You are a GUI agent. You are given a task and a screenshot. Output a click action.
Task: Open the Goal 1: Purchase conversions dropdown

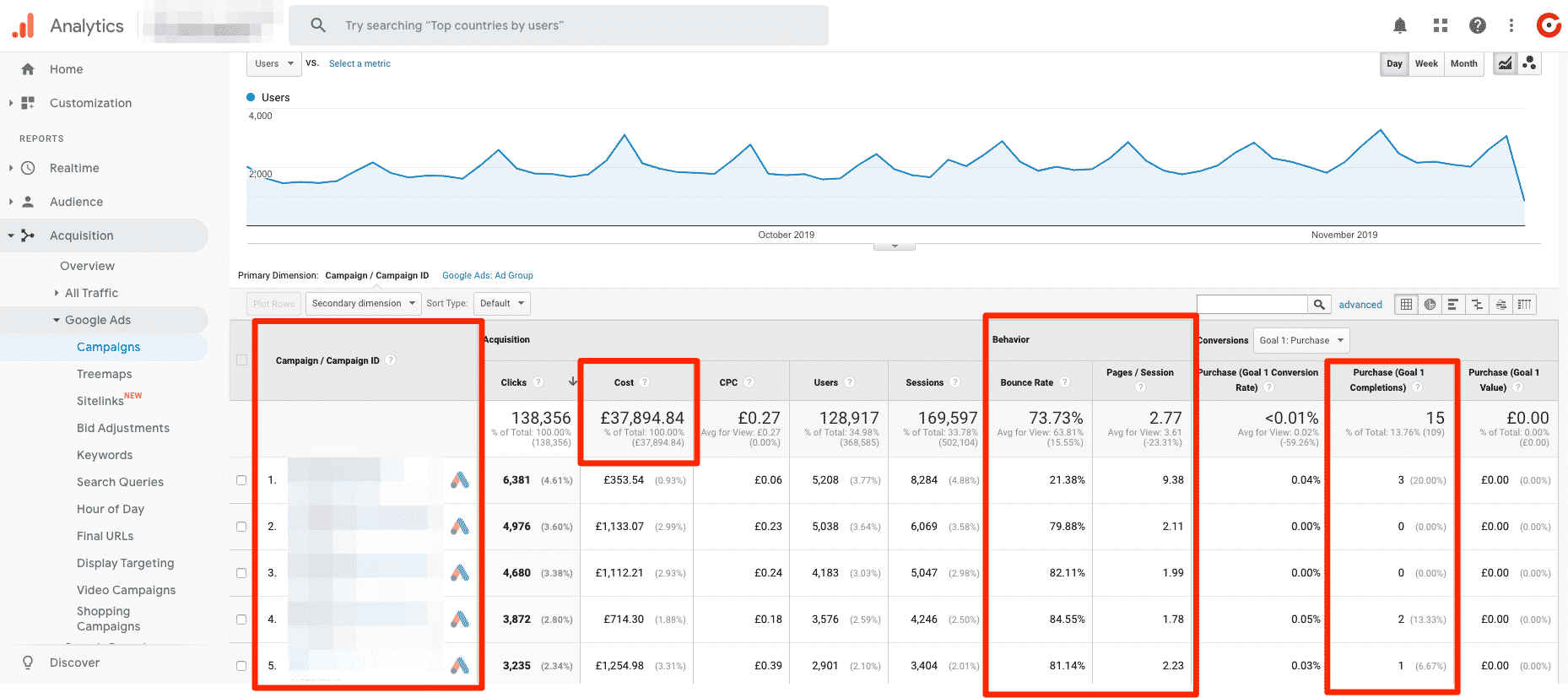coord(1300,340)
